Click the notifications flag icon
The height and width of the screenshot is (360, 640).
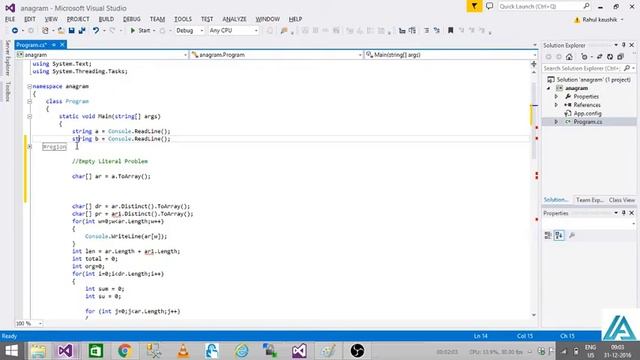(x=474, y=6)
